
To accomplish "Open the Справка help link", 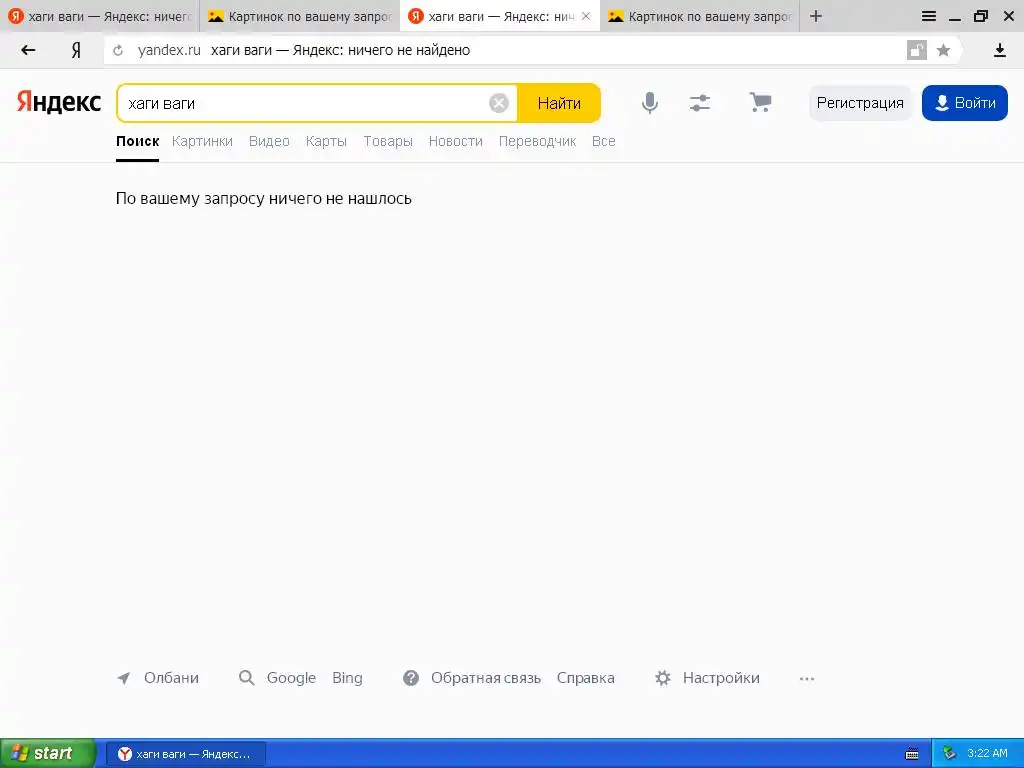I will (x=586, y=678).
